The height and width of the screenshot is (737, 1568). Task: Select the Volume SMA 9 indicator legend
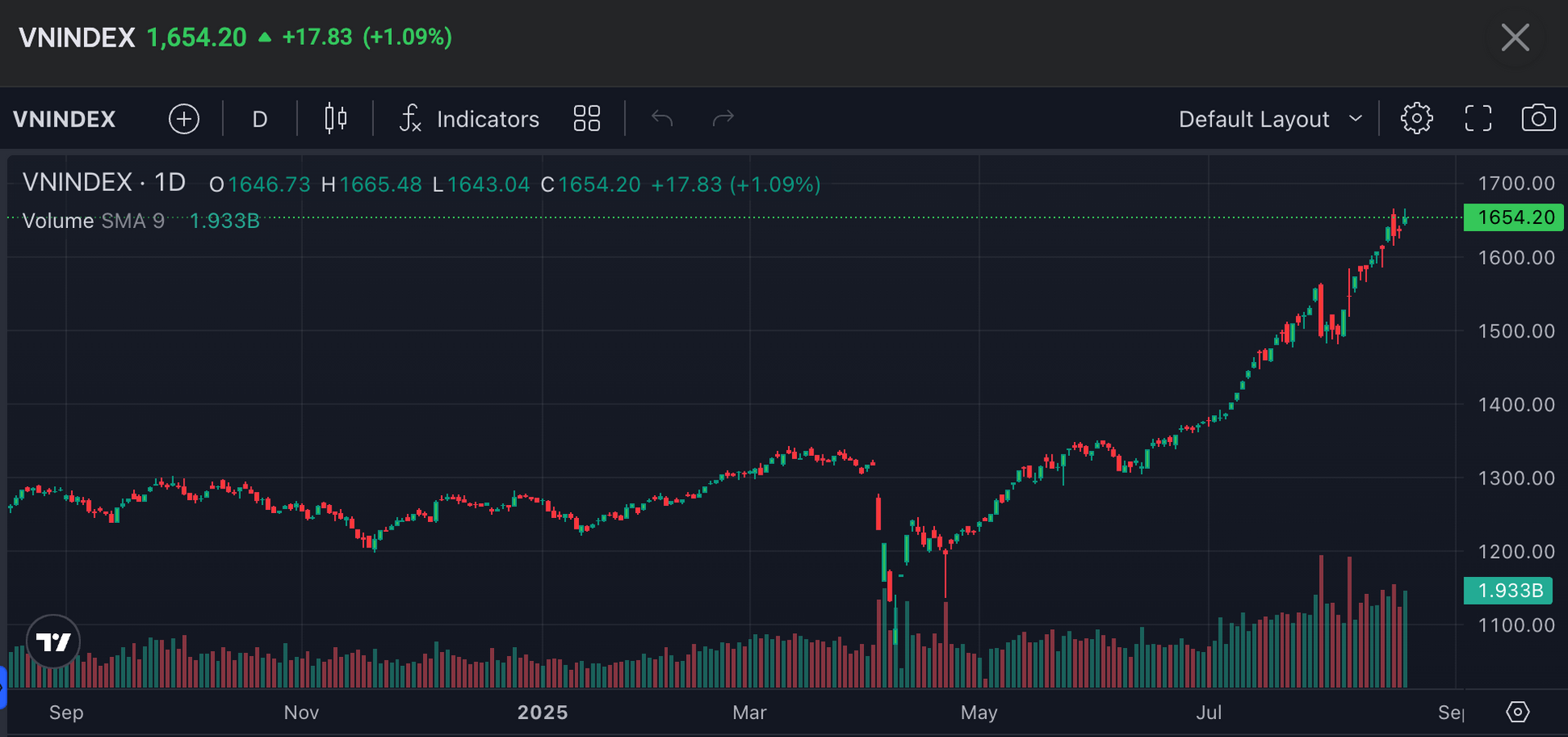click(x=94, y=221)
